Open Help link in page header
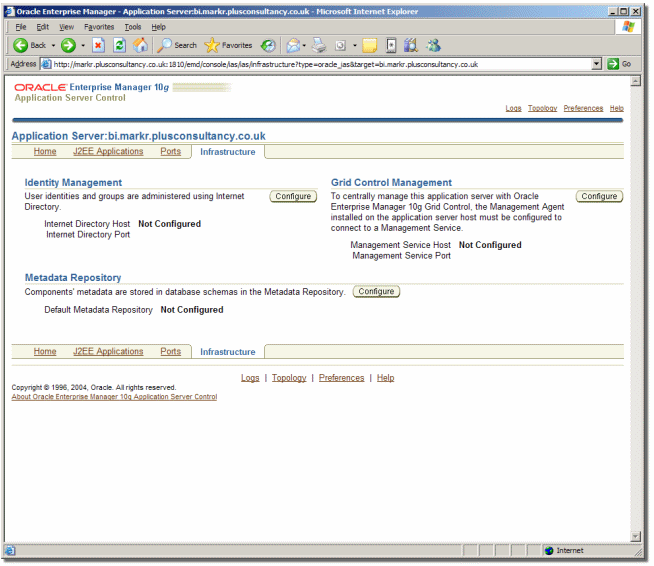Viewport: 654px width, 566px height. (x=616, y=108)
